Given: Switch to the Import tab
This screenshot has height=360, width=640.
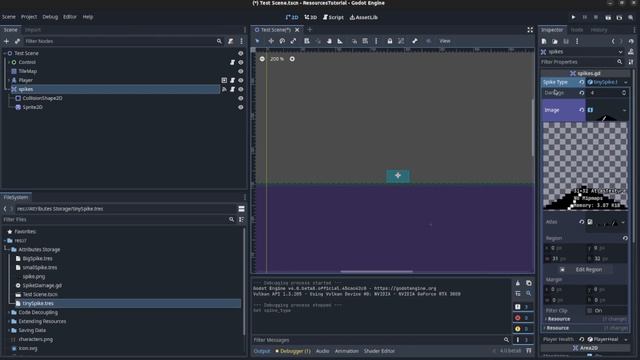Looking at the screenshot, I should (33, 30).
